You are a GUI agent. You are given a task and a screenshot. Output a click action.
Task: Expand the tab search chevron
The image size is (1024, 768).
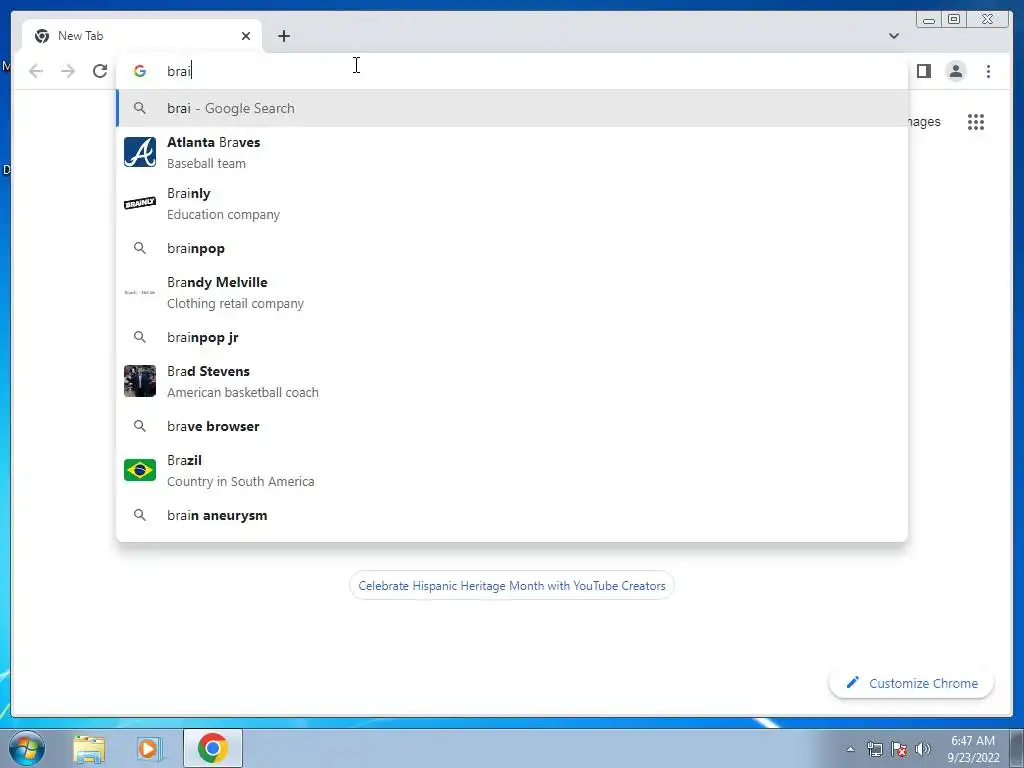(x=893, y=36)
